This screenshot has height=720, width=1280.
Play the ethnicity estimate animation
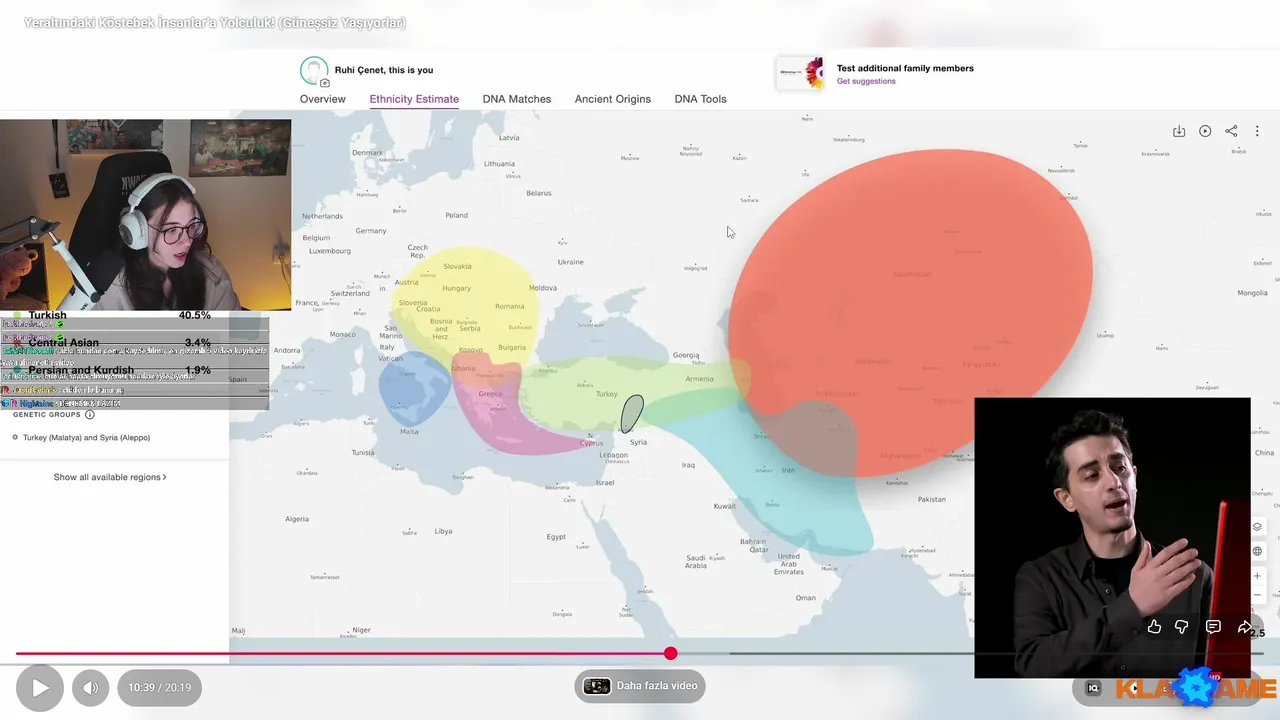click(1205, 131)
